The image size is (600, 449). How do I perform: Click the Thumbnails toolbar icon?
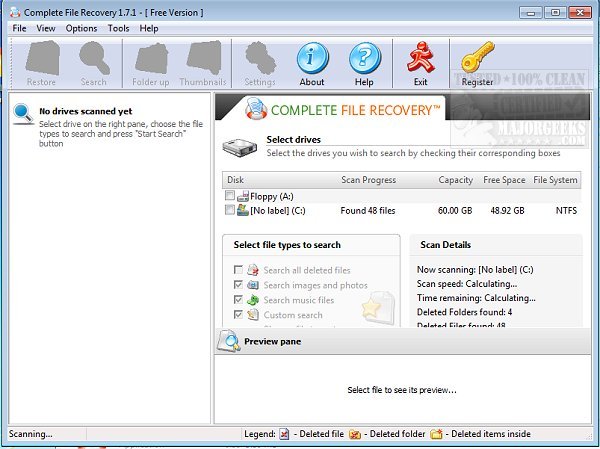click(x=204, y=57)
